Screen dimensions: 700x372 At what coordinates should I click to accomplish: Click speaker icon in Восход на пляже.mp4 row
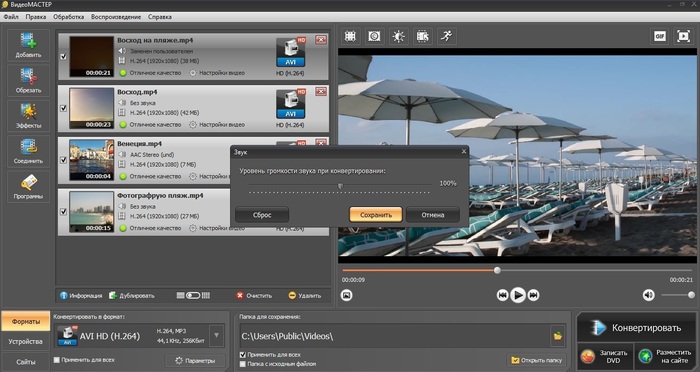click(x=122, y=51)
